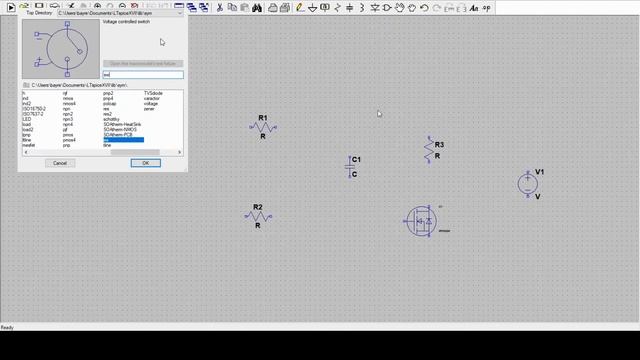Viewport: 640px width, 360px height.
Task: Select 'LED' in the symbol list
Action: (x=27, y=119)
